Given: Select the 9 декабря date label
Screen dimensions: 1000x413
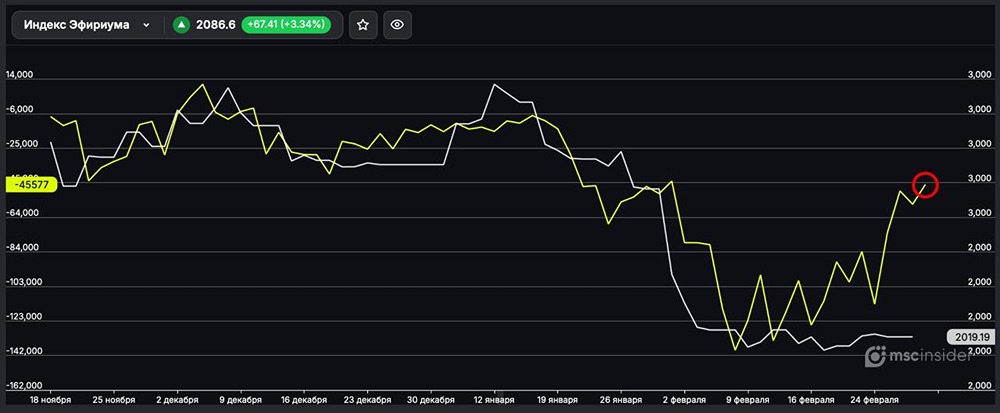Looking at the screenshot, I should point(239,399).
